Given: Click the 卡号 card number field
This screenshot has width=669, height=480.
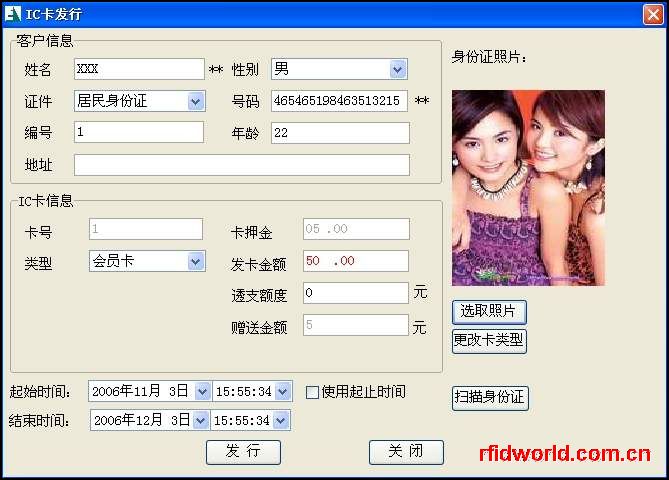Looking at the screenshot, I should [146, 229].
